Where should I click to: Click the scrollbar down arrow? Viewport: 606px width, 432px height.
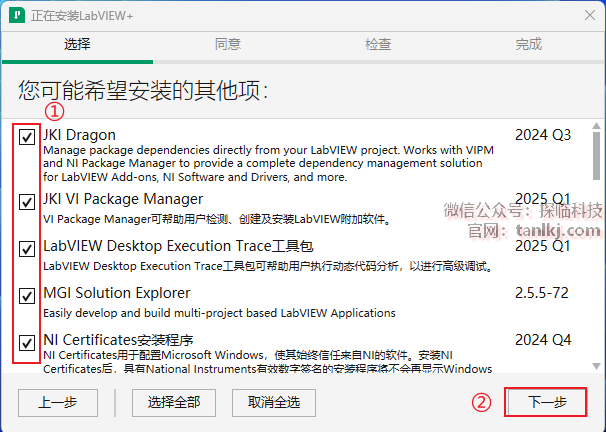[x=596, y=366]
